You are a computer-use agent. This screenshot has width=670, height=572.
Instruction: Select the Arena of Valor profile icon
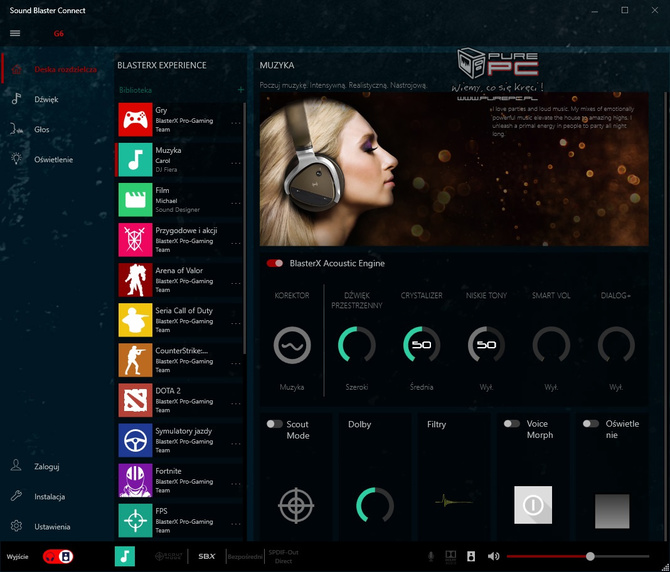[x=135, y=280]
